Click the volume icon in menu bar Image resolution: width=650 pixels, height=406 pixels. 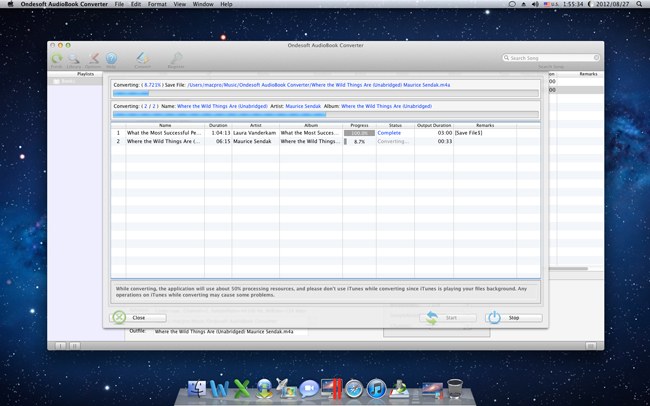click(x=535, y=4)
